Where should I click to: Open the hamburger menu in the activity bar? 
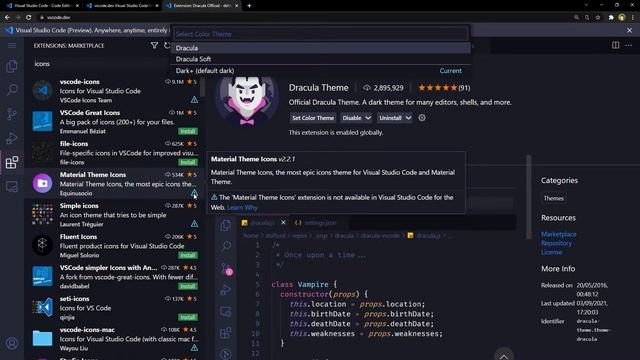12,45
